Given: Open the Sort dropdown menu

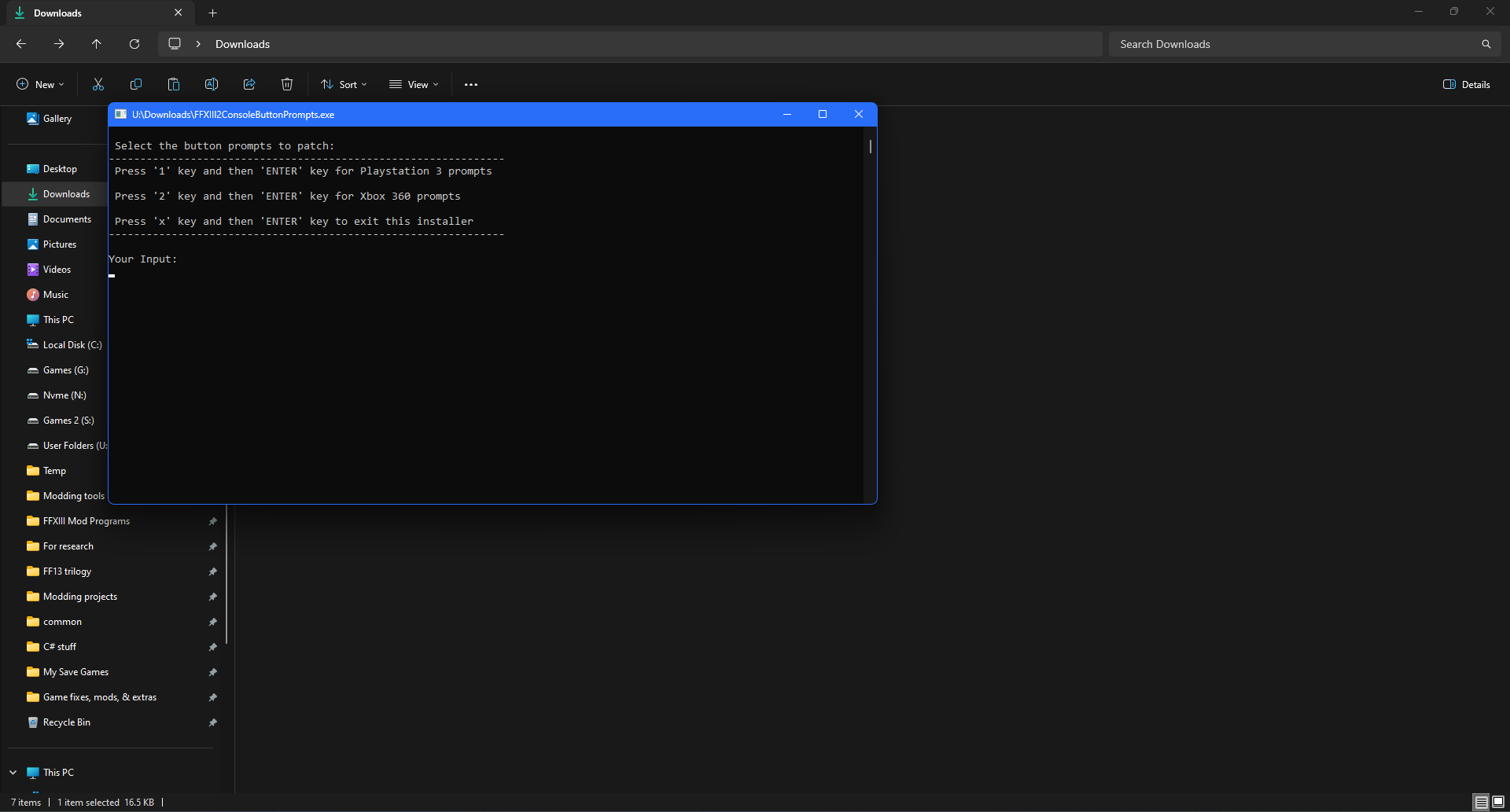Looking at the screenshot, I should pos(344,84).
